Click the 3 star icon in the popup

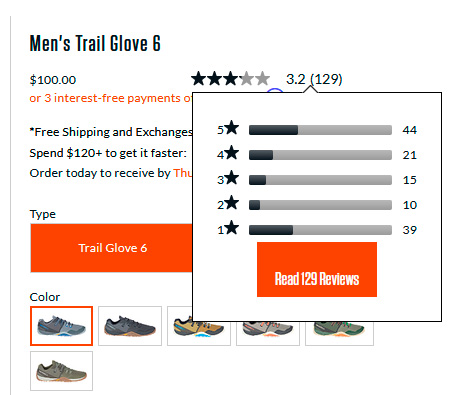[x=231, y=178]
